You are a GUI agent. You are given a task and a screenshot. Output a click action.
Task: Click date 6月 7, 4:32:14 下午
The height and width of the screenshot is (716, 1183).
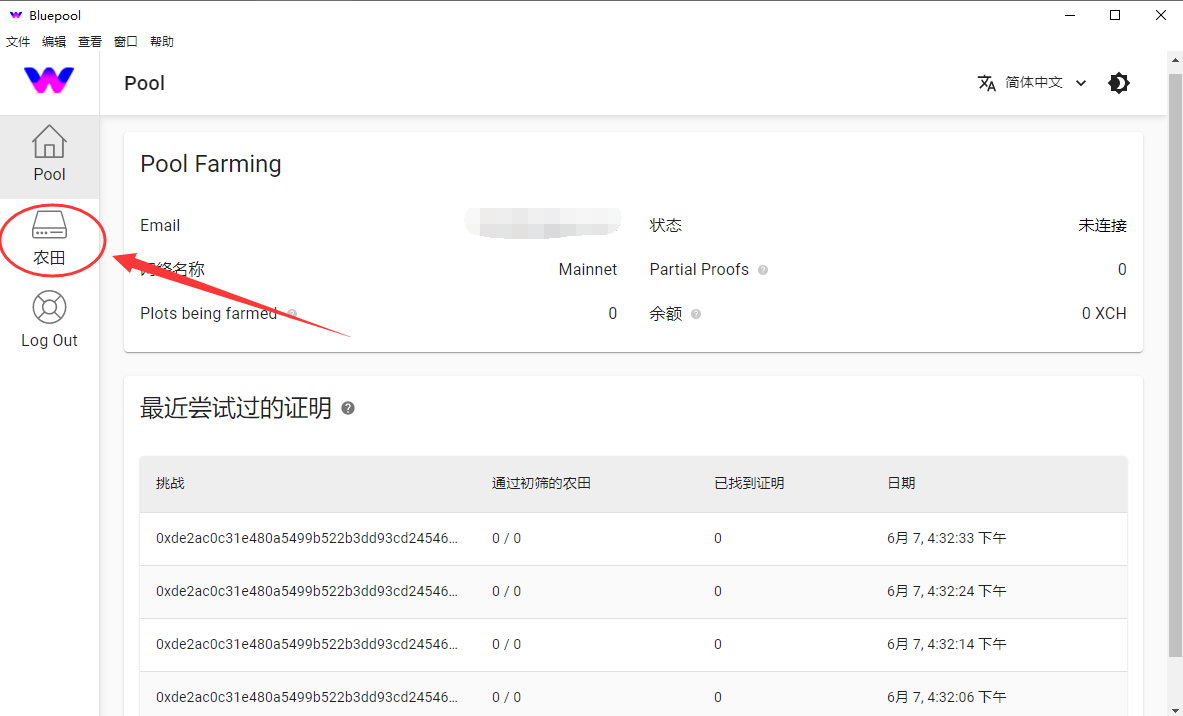pyautogui.click(x=946, y=644)
